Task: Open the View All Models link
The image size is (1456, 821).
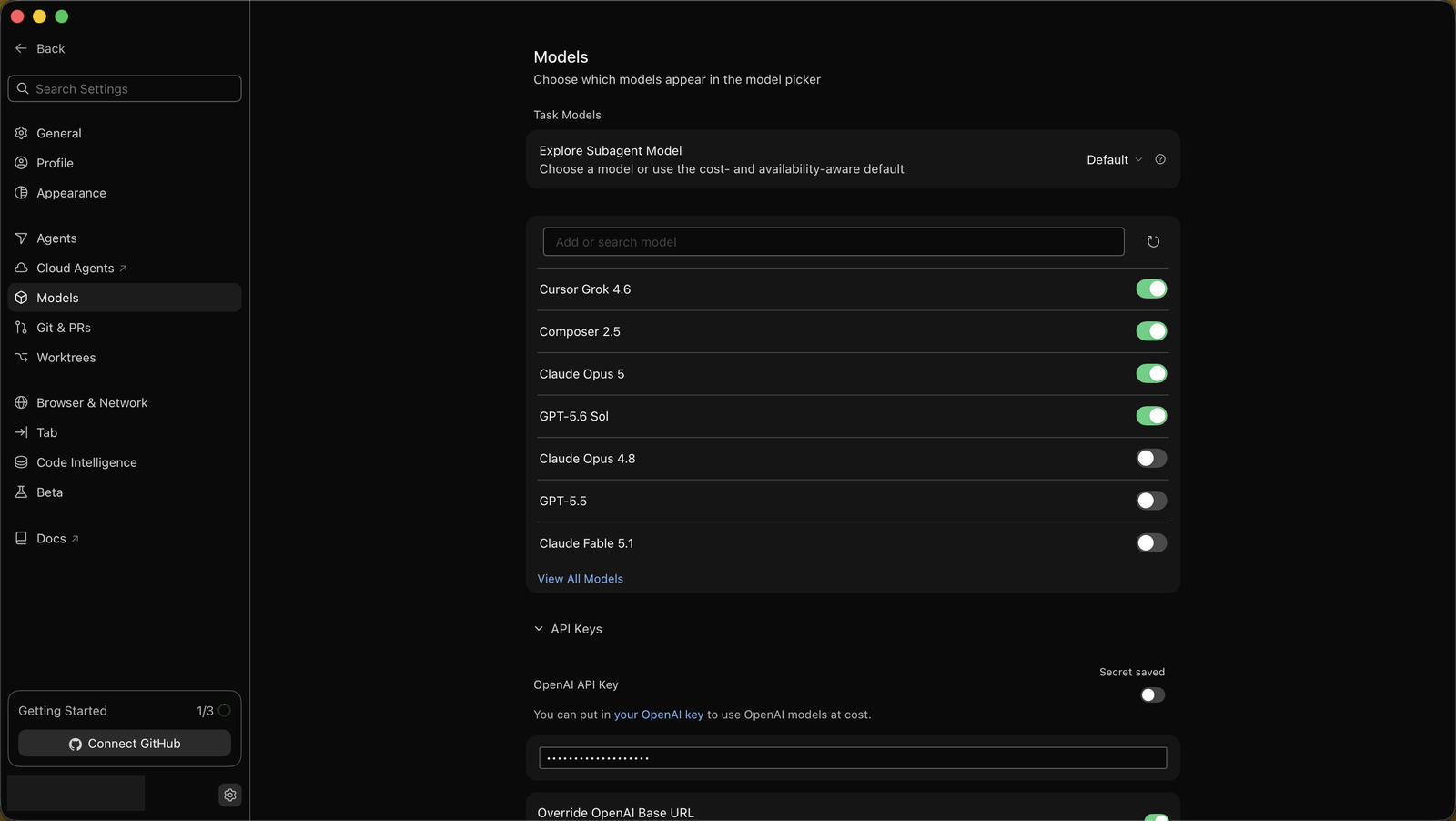Action: coord(581,579)
